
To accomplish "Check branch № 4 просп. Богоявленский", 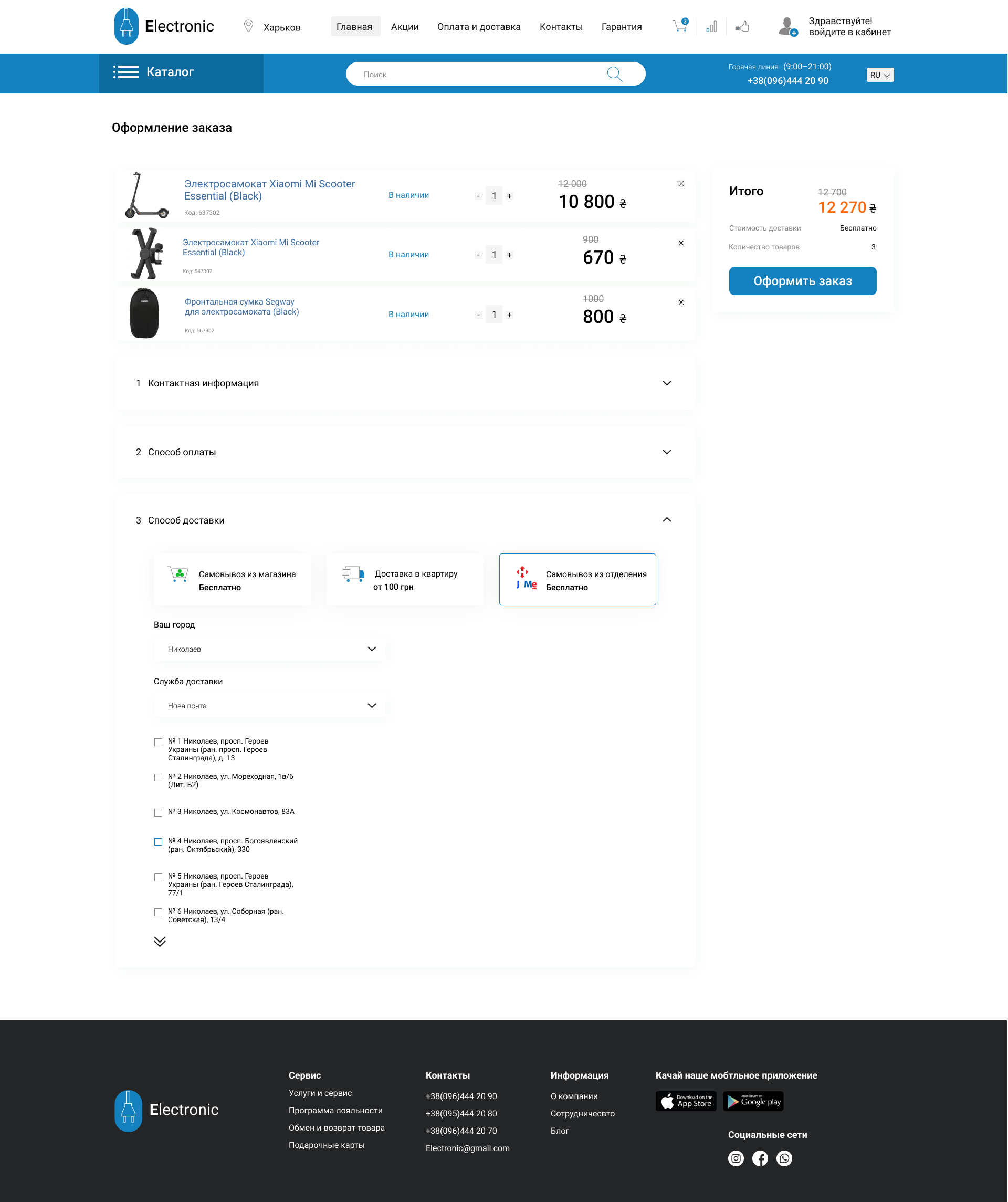I will point(158,842).
